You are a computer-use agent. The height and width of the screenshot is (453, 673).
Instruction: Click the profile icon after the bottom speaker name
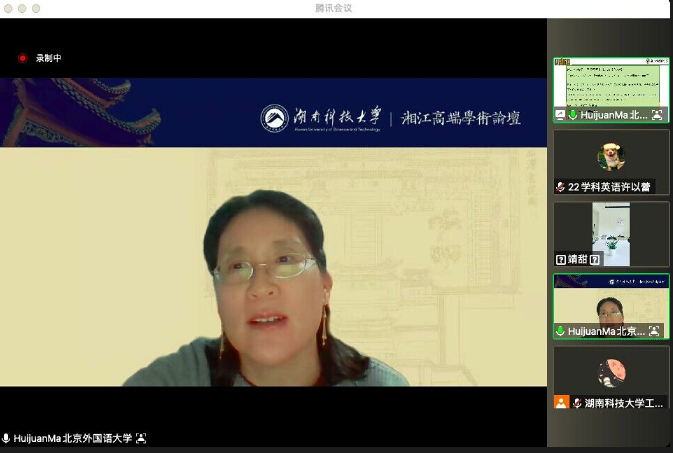tap(141, 439)
